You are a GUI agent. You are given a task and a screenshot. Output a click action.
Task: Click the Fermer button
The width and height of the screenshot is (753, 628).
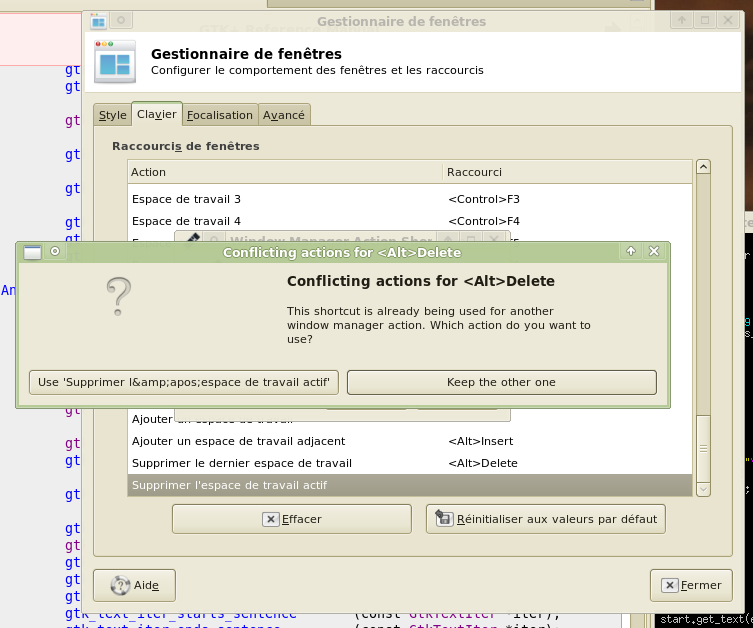690,585
